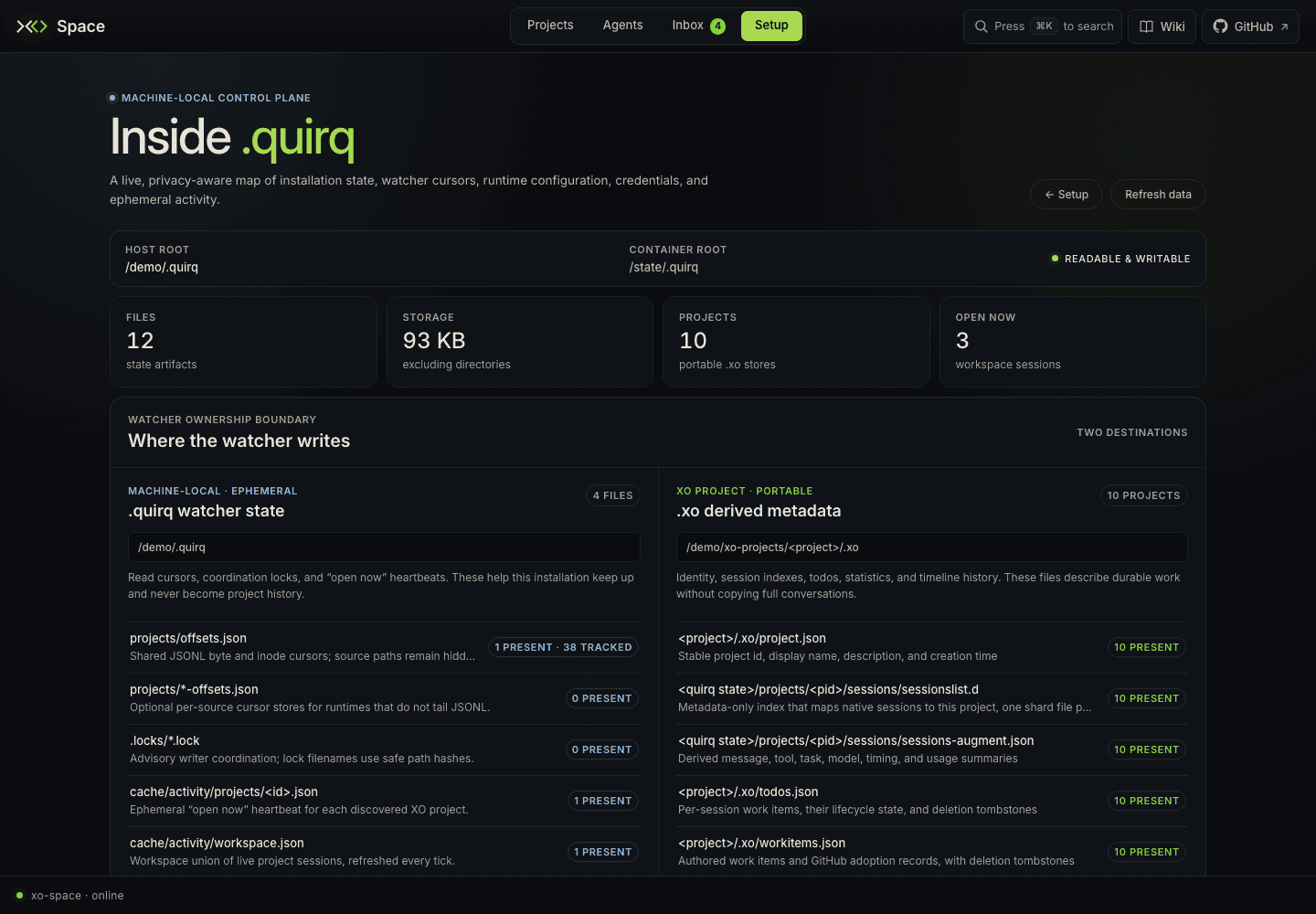Click the GitHub external-link arrow icon
The height and width of the screenshot is (914, 1316).
click(x=1284, y=27)
